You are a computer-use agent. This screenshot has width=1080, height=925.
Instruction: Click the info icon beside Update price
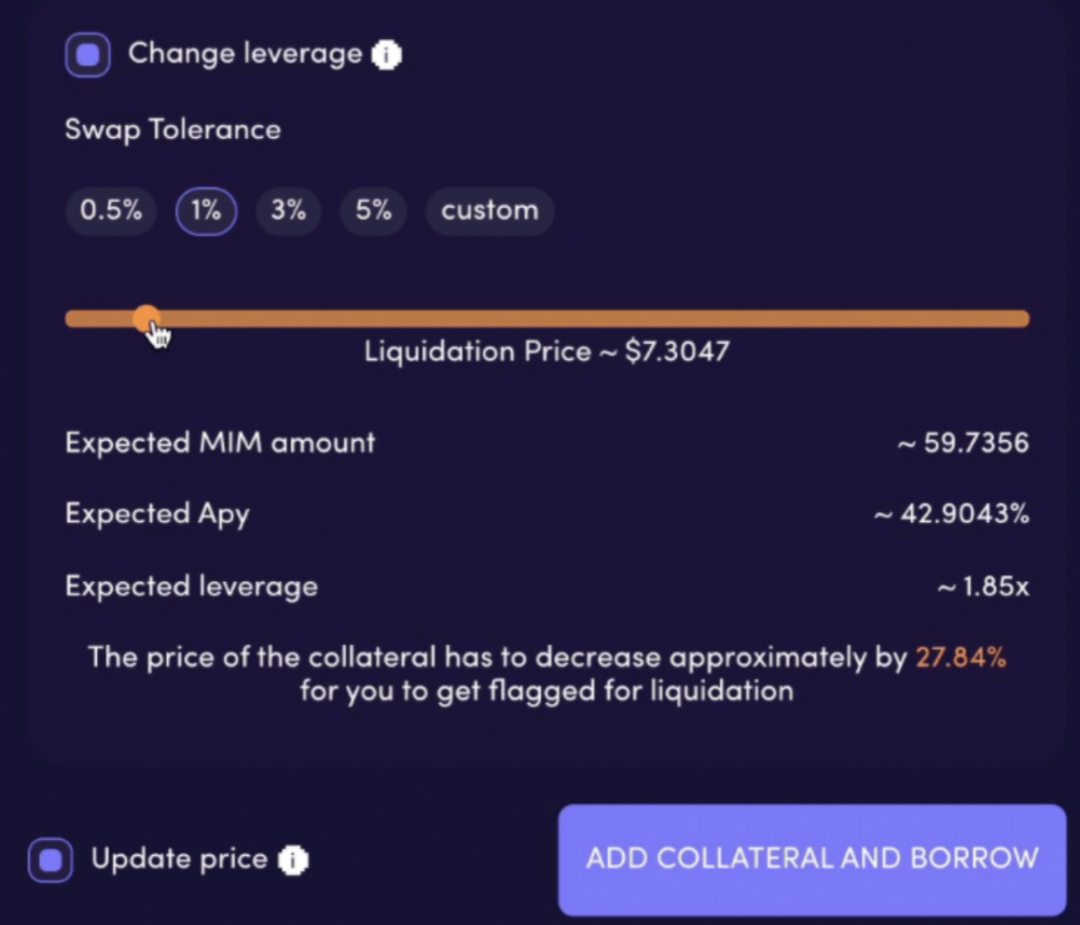[293, 860]
